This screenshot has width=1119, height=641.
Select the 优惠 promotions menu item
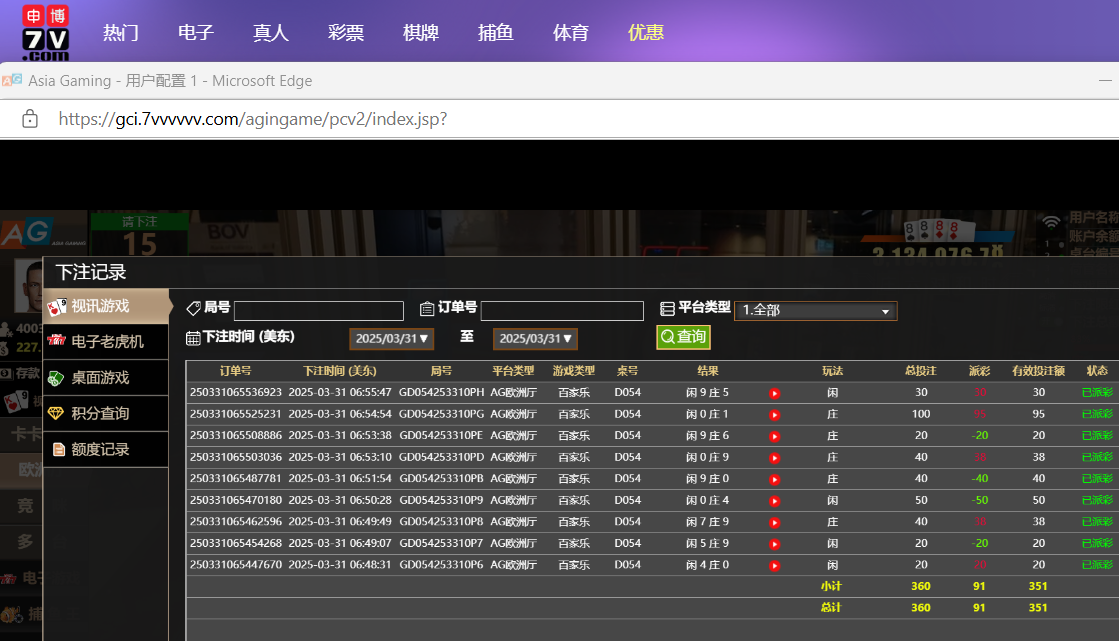tap(646, 32)
